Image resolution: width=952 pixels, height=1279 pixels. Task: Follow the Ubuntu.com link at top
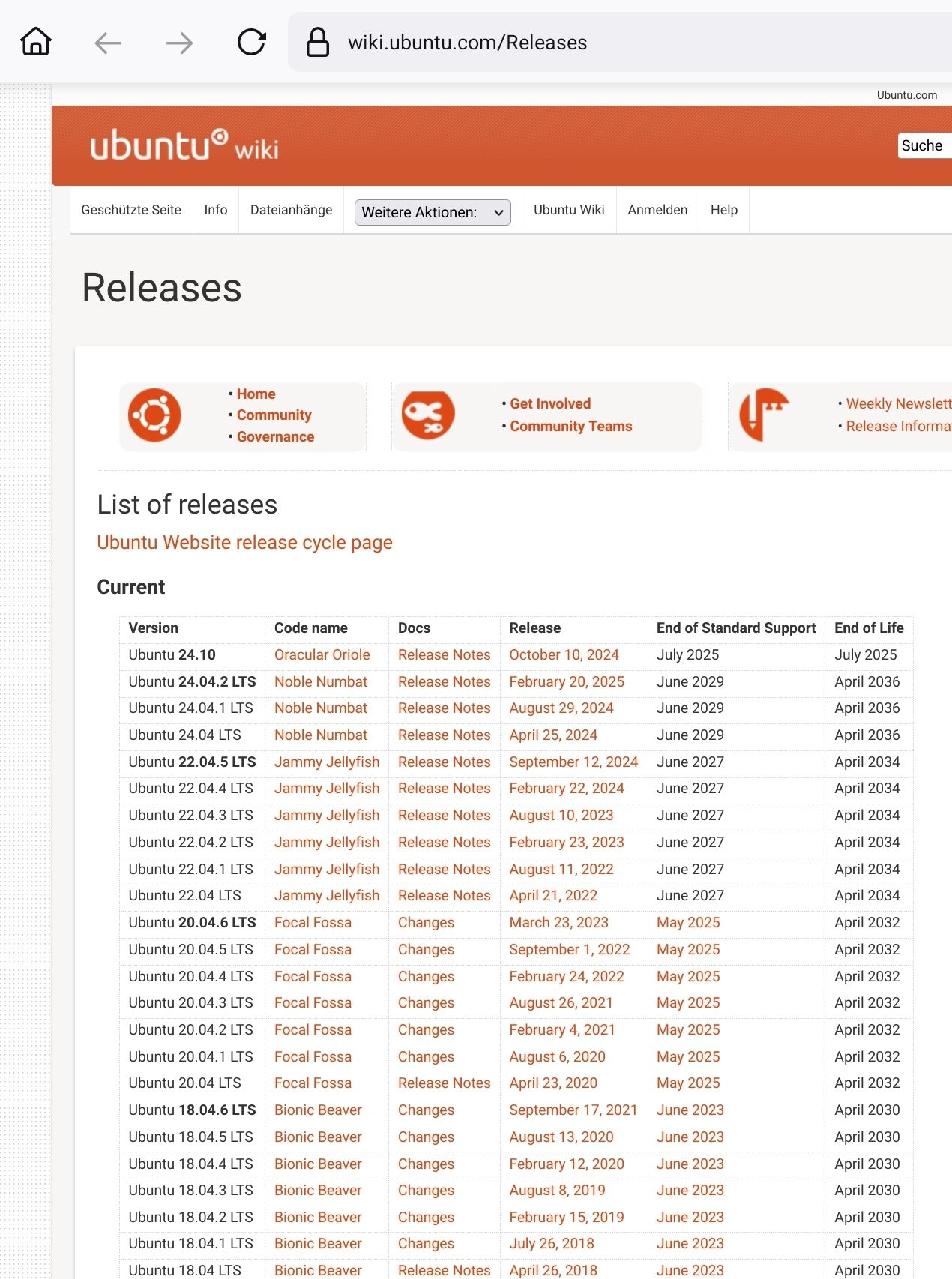pos(907,95)
